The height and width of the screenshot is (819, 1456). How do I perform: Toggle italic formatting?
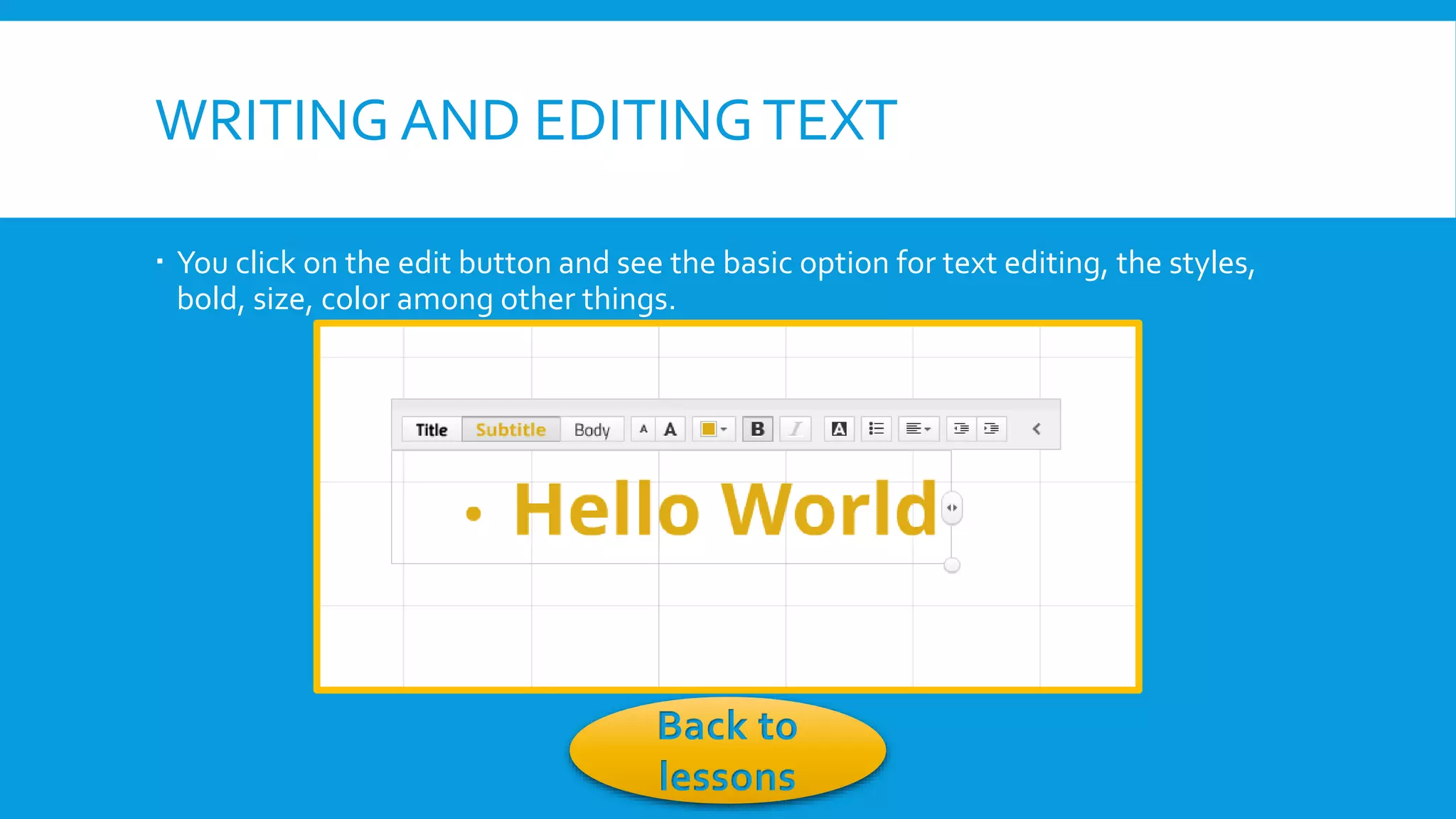[x=796, y=429]
